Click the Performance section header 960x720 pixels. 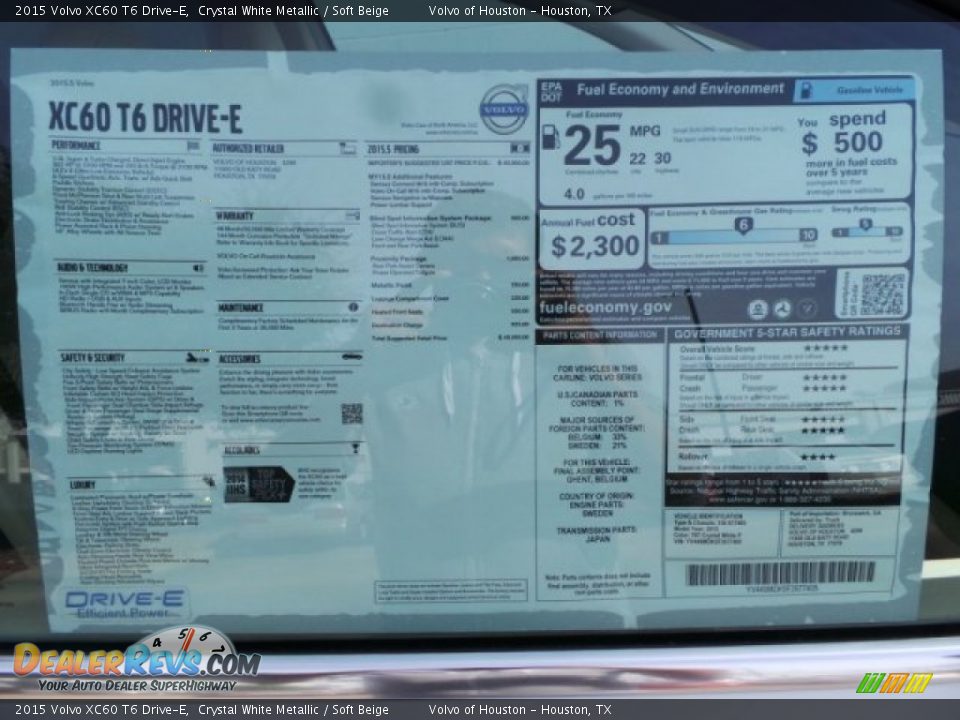coord(77,146)
